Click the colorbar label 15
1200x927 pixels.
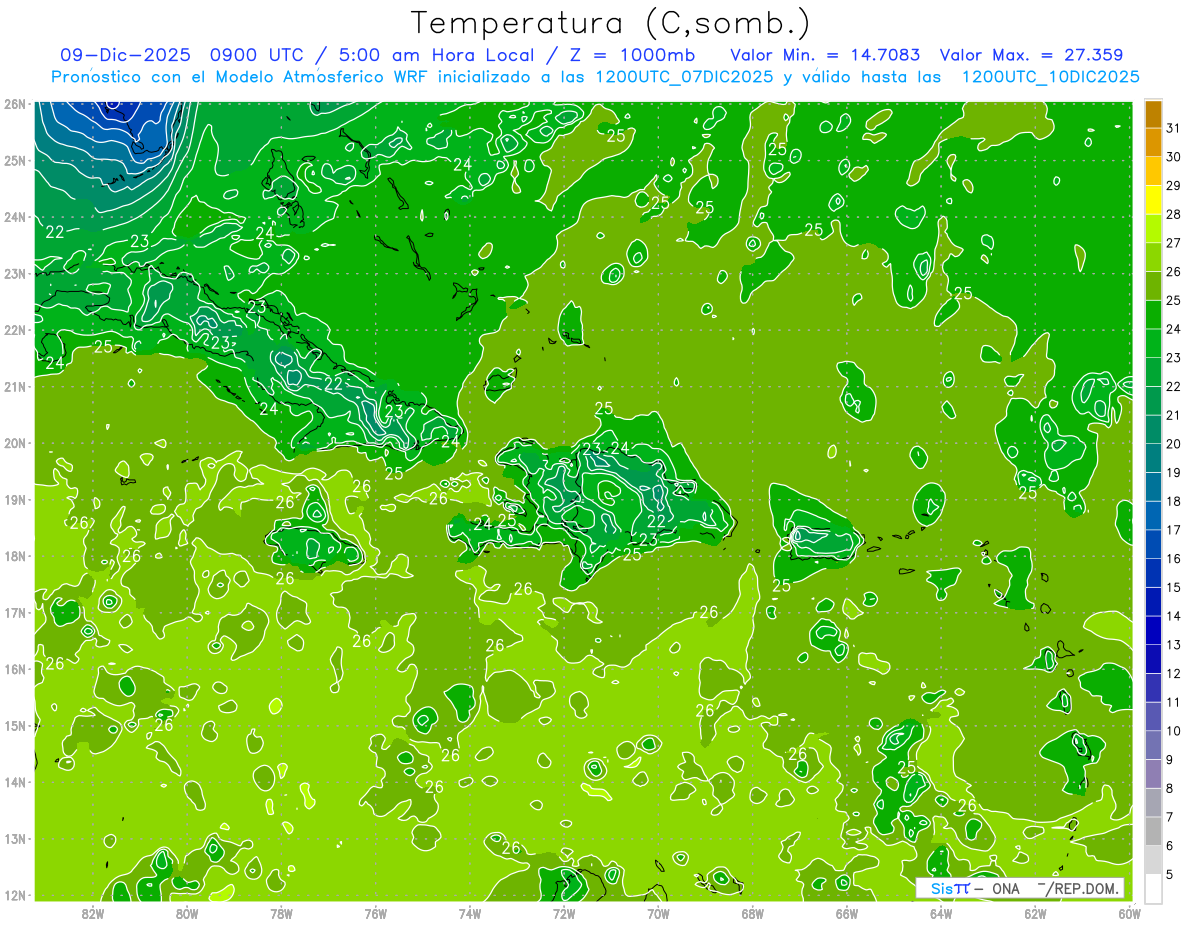tap(1173, 588)
